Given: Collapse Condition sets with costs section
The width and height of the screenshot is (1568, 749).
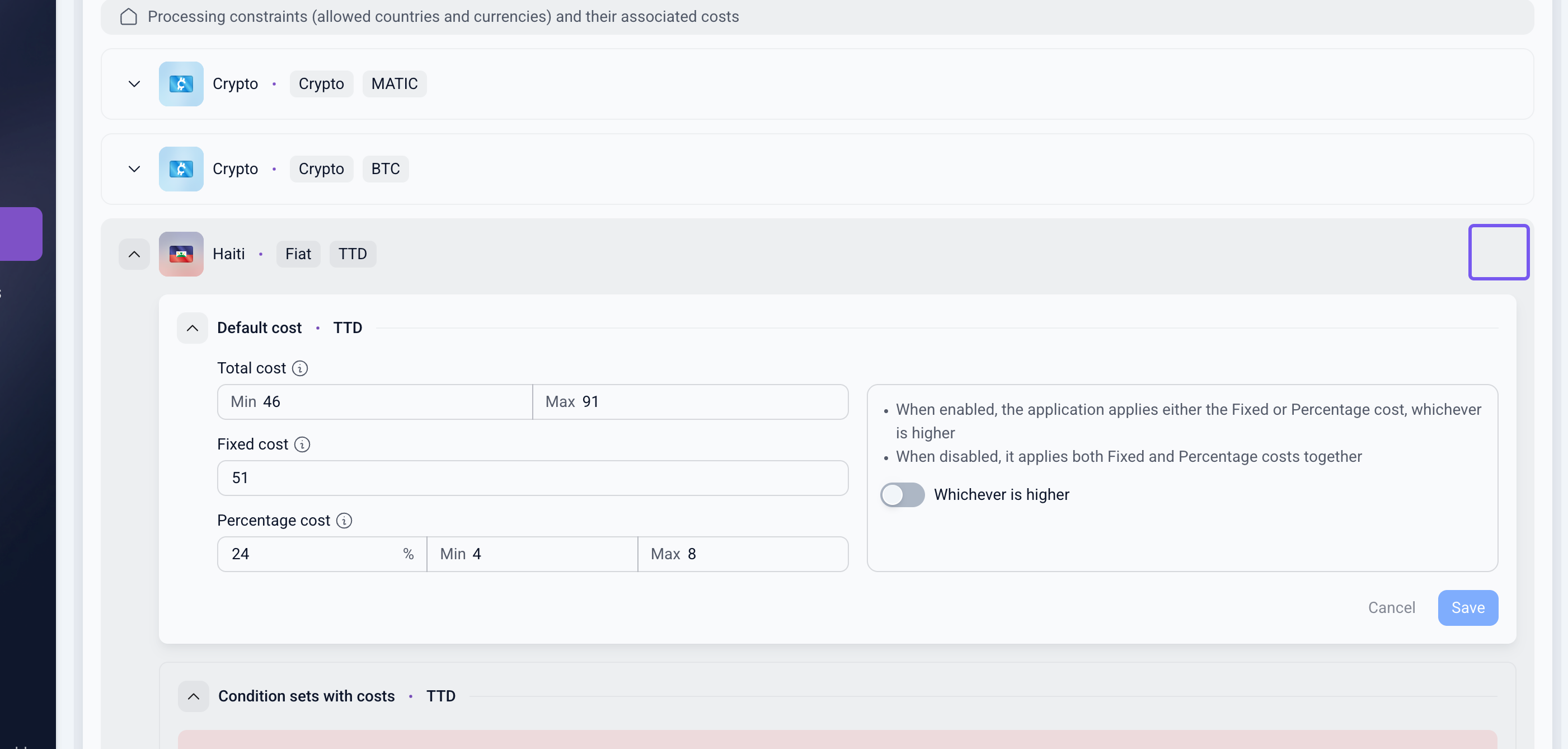Looking at the screenshot, I should (194, 696).
